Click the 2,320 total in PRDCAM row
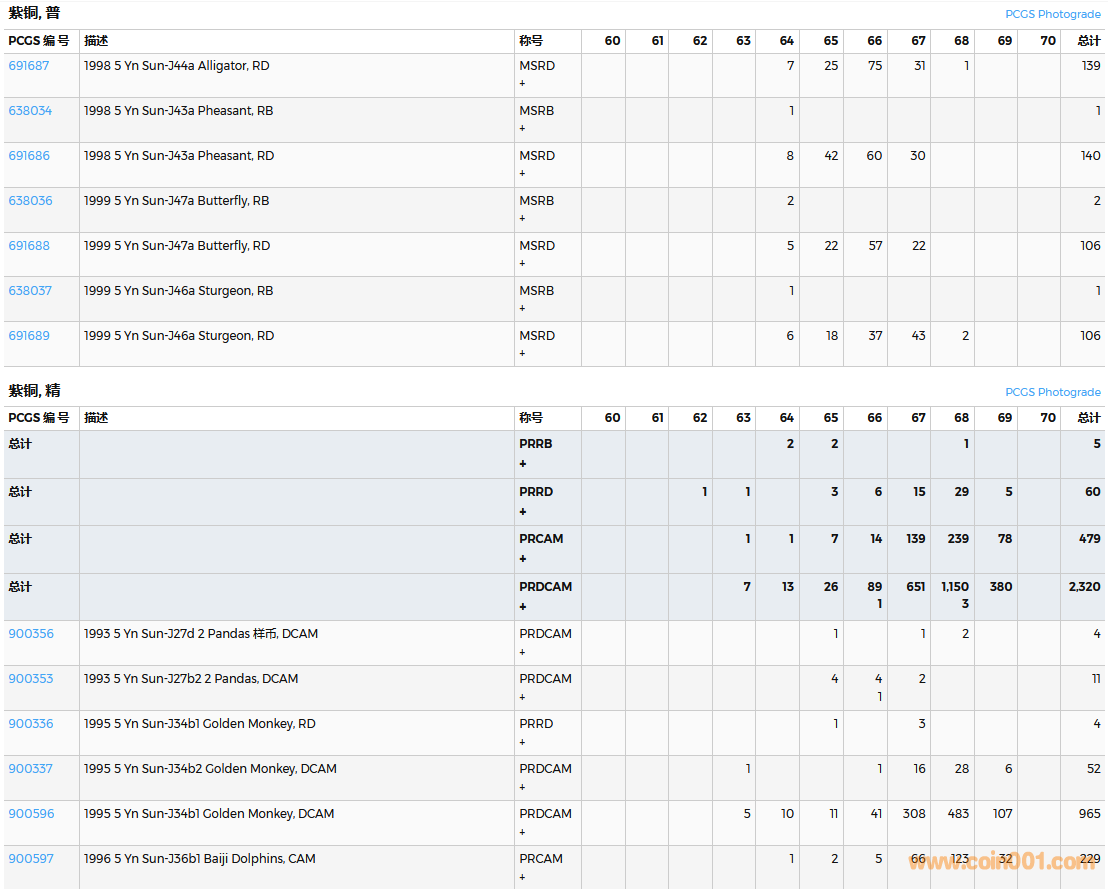Viewport: 1108px width, 889px height. [x=1084, y=587]
